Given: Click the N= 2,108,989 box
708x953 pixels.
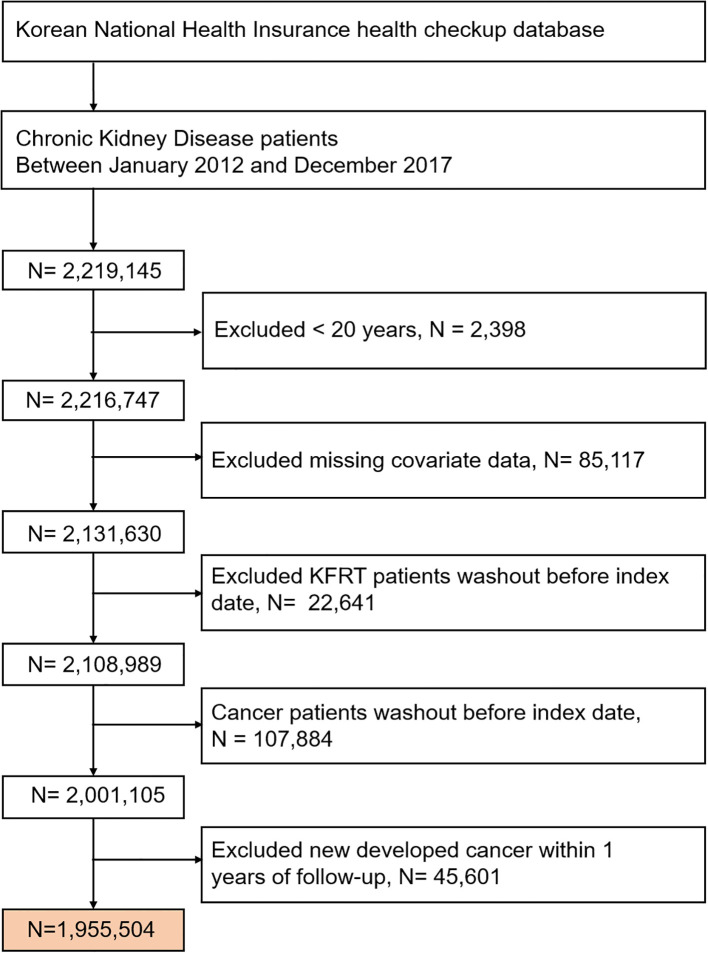Looking at the screenshot, I should point(93,664).
